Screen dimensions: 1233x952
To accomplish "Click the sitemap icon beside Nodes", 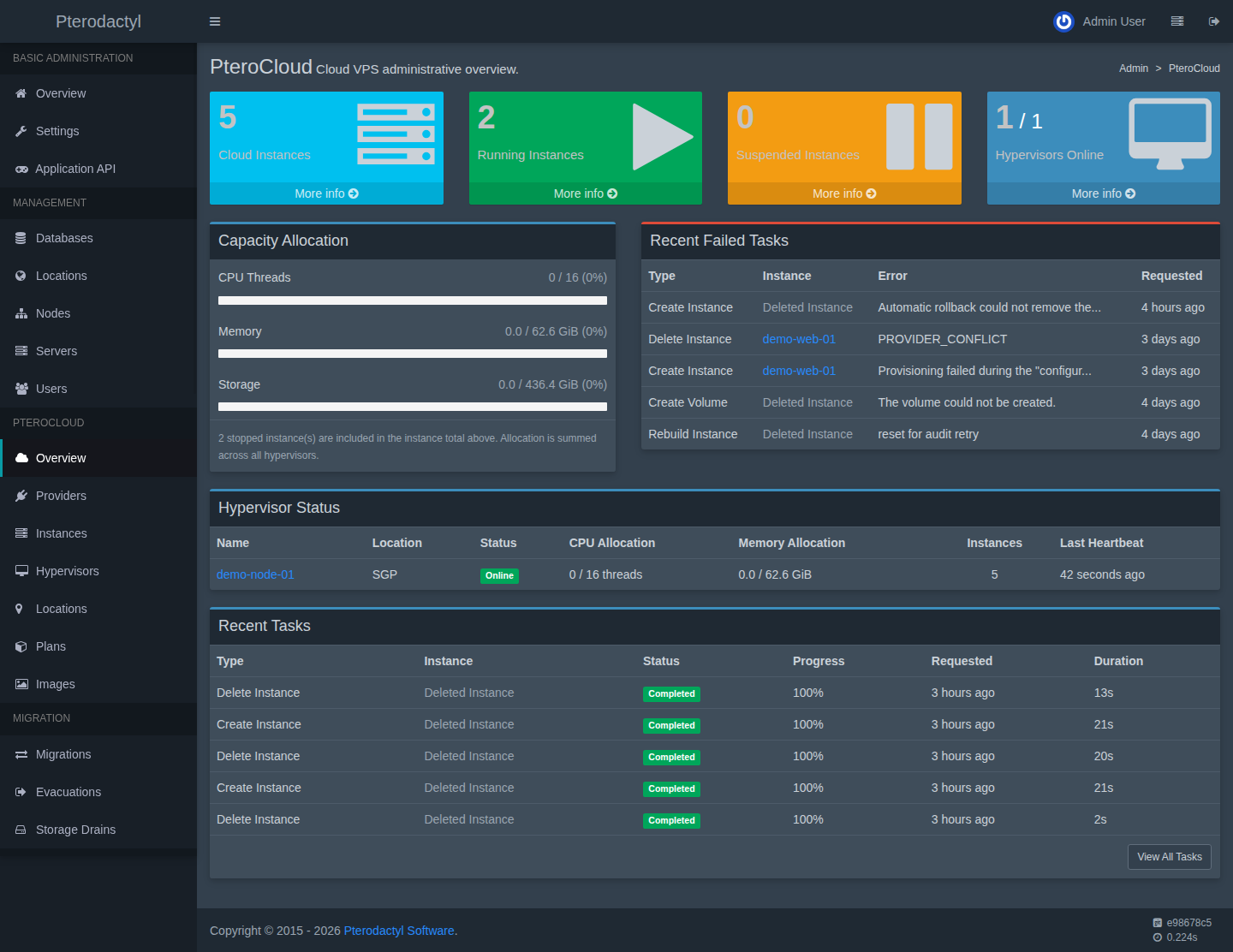I will pos(21,313).
